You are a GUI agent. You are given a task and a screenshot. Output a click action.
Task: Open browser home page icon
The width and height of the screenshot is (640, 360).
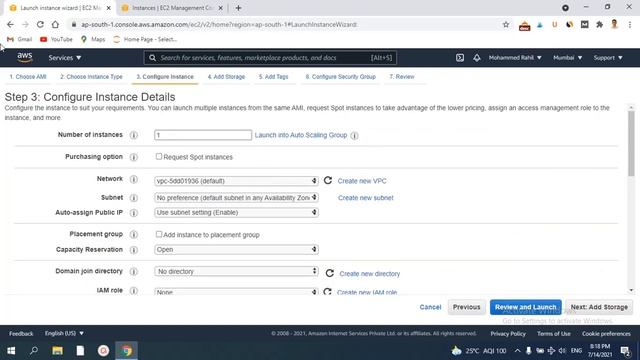point(55,24)
